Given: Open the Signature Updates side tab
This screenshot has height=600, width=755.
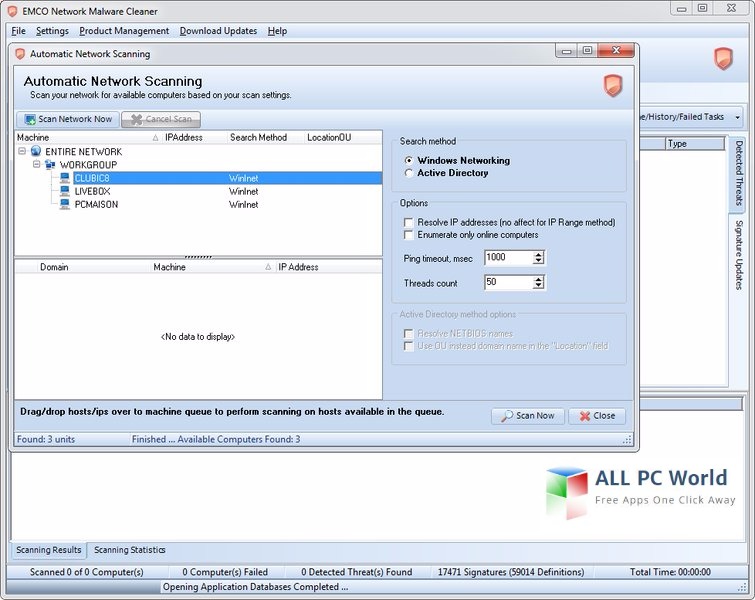Looking at the screenshot, I should tap(739, 254).
